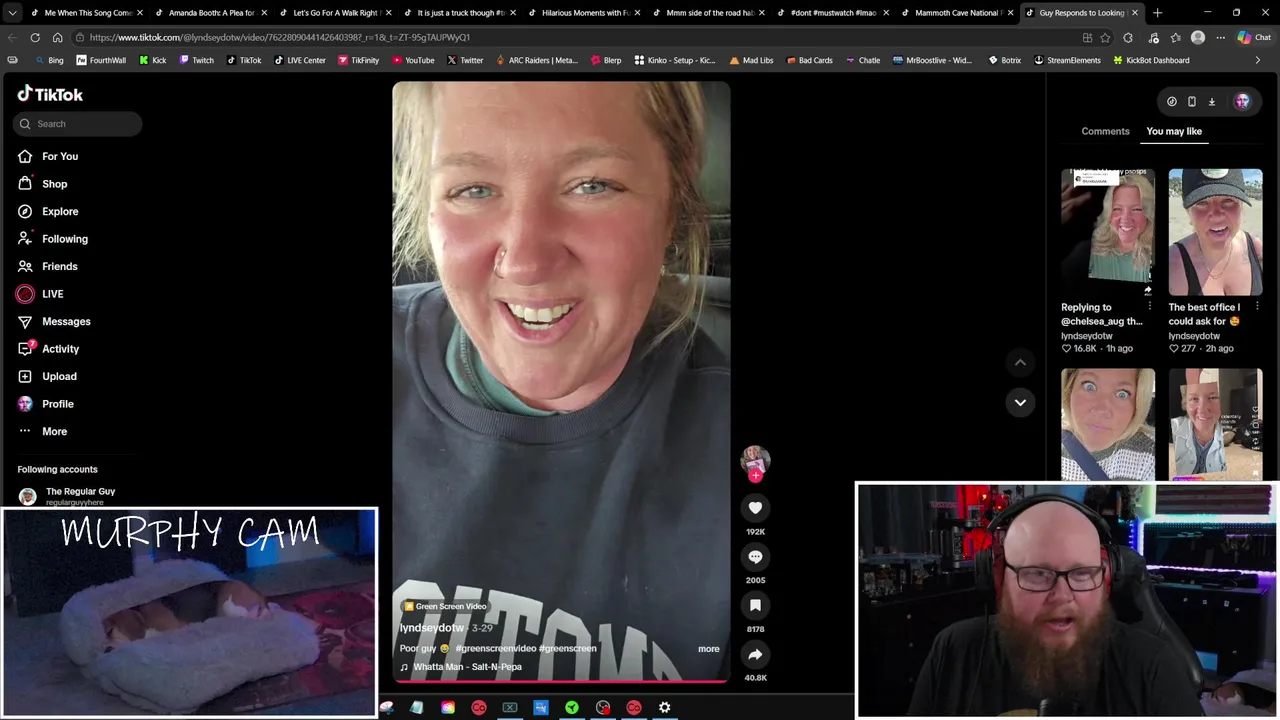
Task: Open comments via the speech bubble icon
Action: click(x=755, y=557)
